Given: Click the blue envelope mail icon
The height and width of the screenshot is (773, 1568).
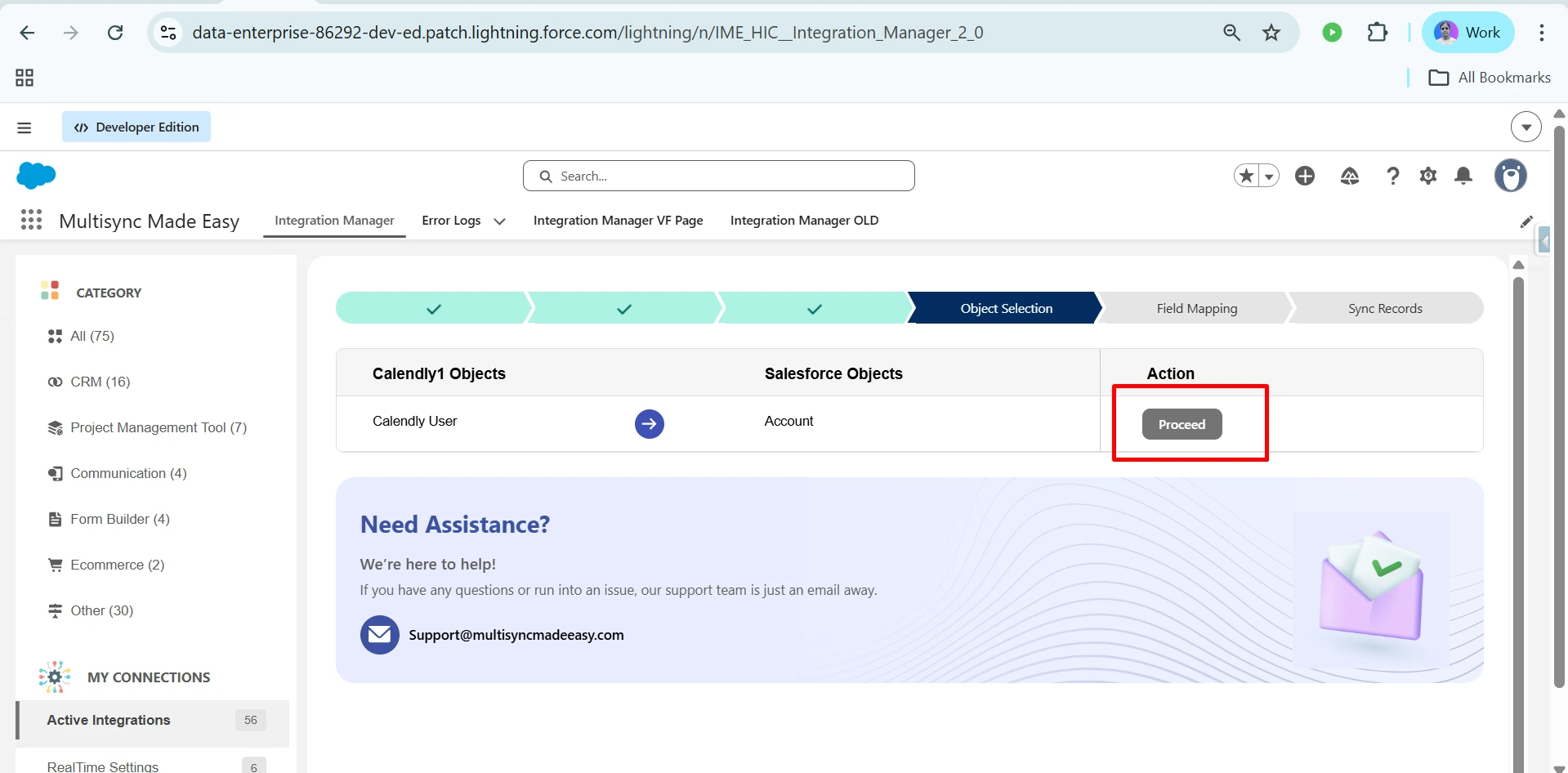Looking at the screenshot, I should tap(380, 635).
